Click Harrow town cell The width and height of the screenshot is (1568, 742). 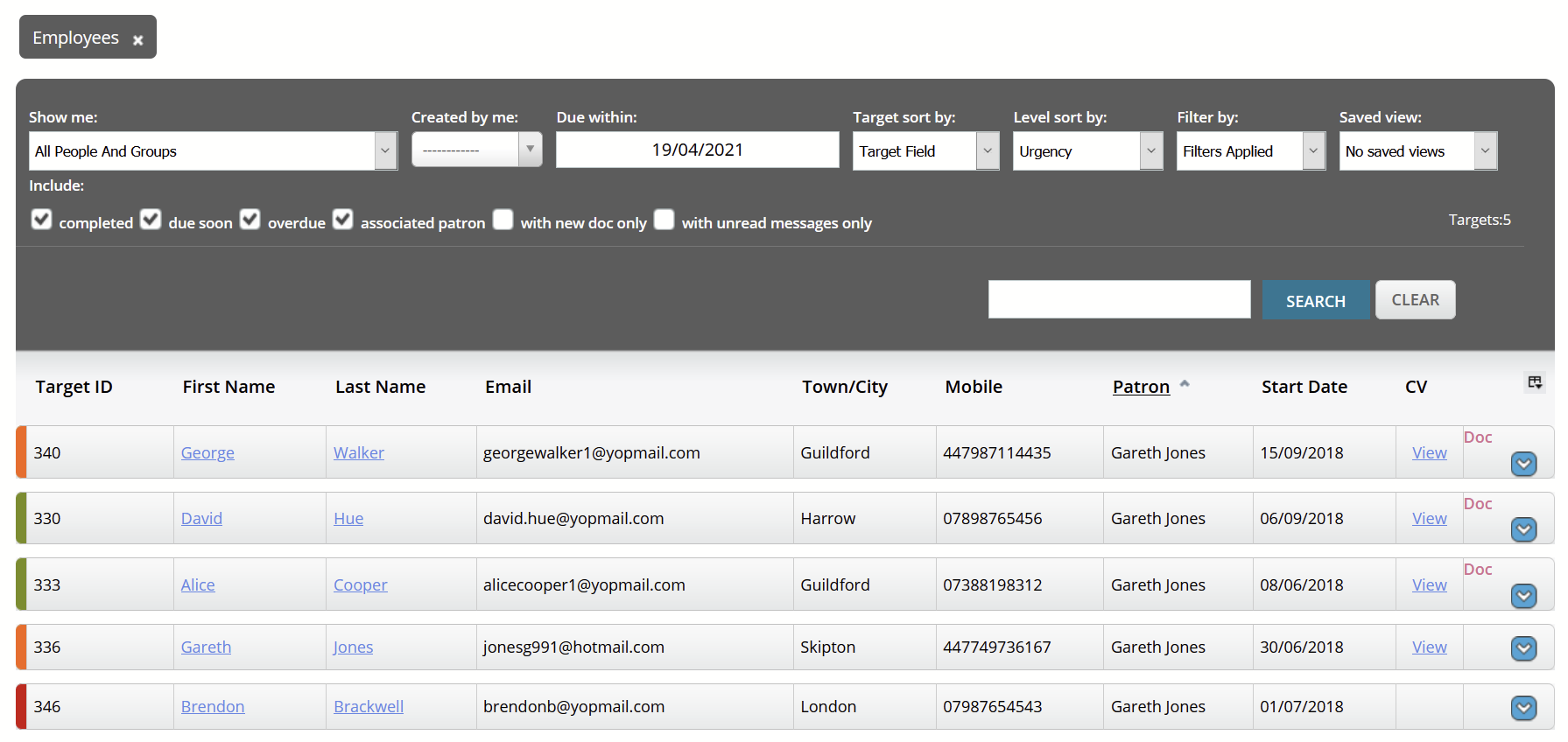click(x=827, y=518)
